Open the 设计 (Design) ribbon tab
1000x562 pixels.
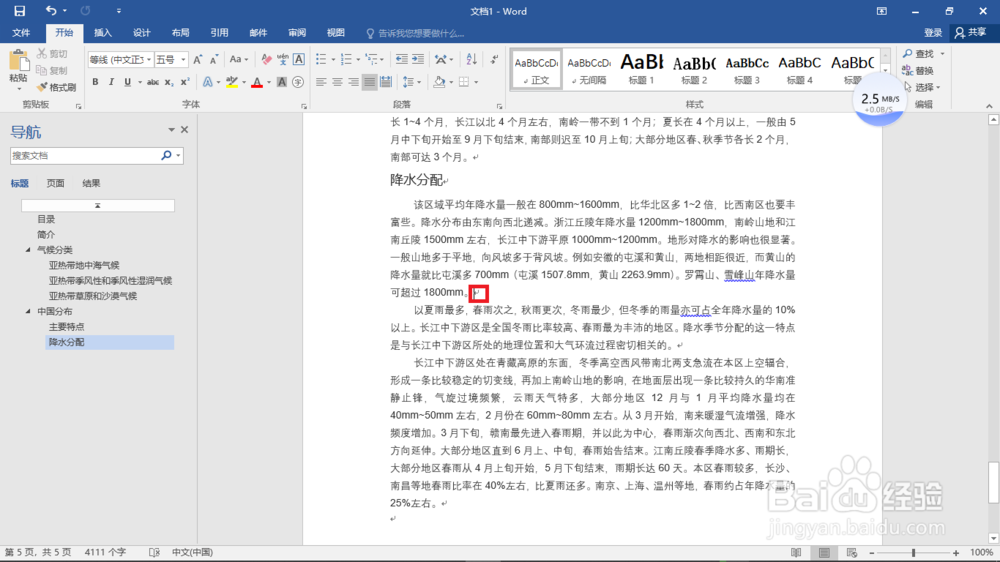pos(142,33)
